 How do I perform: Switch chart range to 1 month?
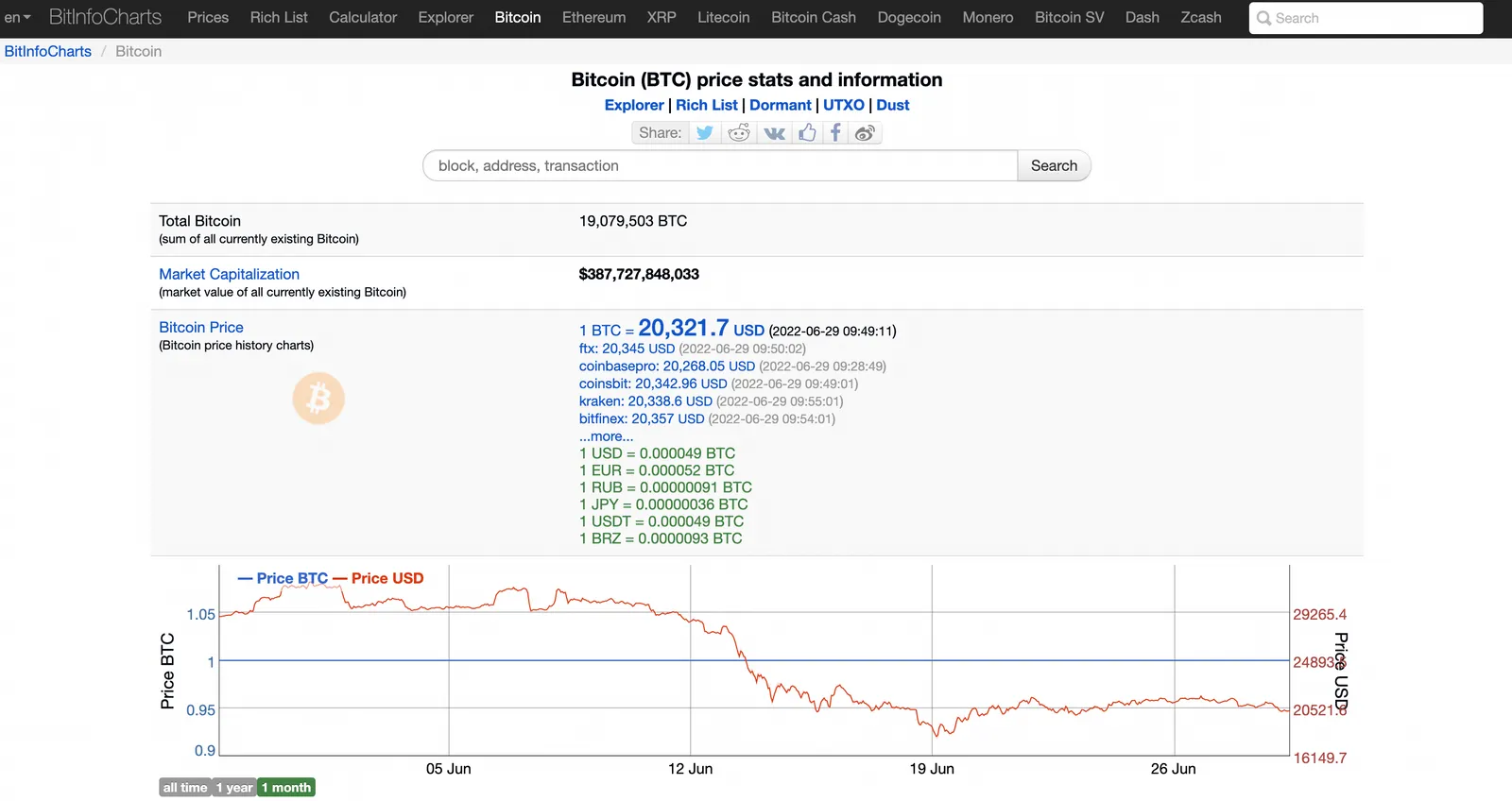point(286,788)
